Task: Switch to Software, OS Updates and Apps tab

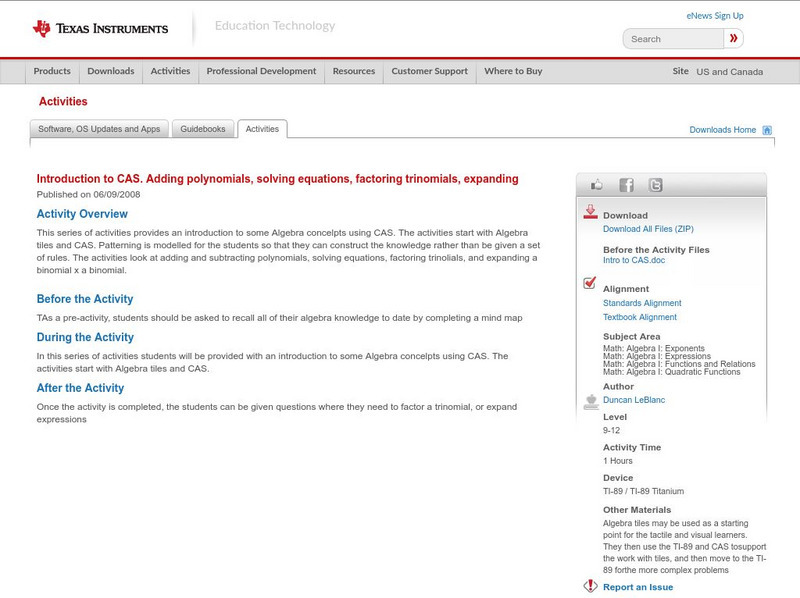Action: pos(99,129)
